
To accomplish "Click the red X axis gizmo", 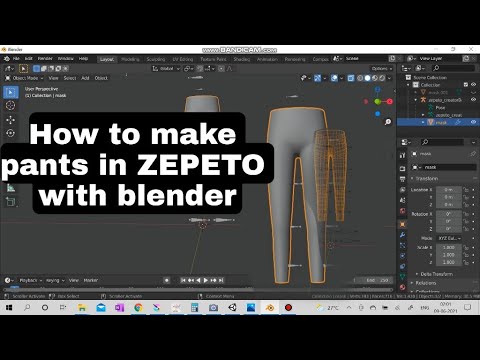I will click(390, 101).
